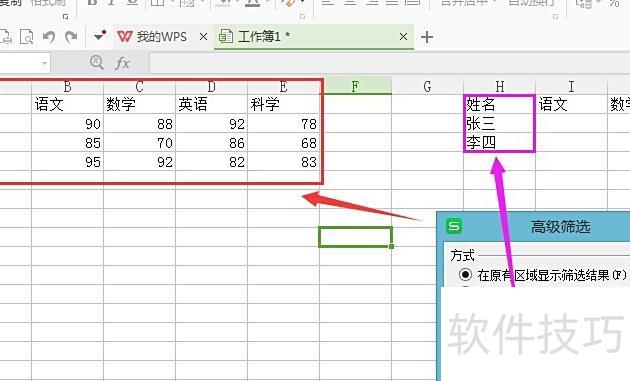Choose 在原有区域显示筛选结果 radio option
The width and height of the screenshot is (630, 381).
(x=465, y=274)
